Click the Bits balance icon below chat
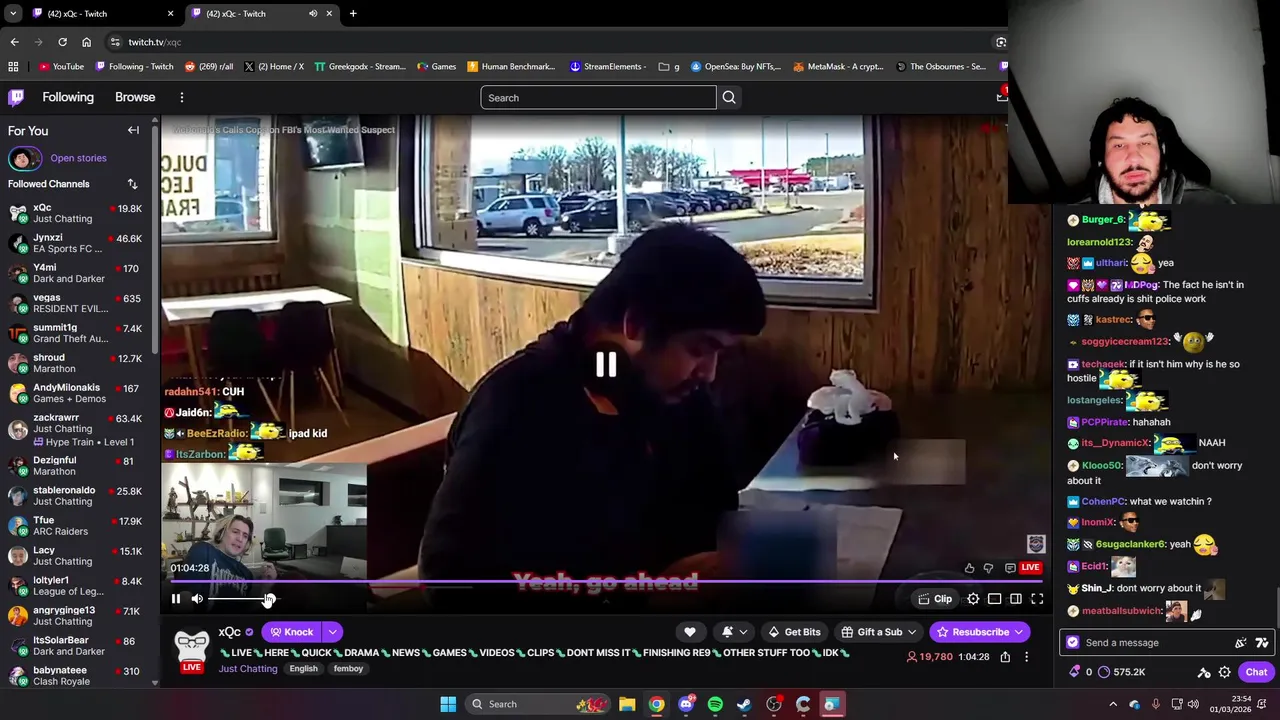 click(1074, 672)
